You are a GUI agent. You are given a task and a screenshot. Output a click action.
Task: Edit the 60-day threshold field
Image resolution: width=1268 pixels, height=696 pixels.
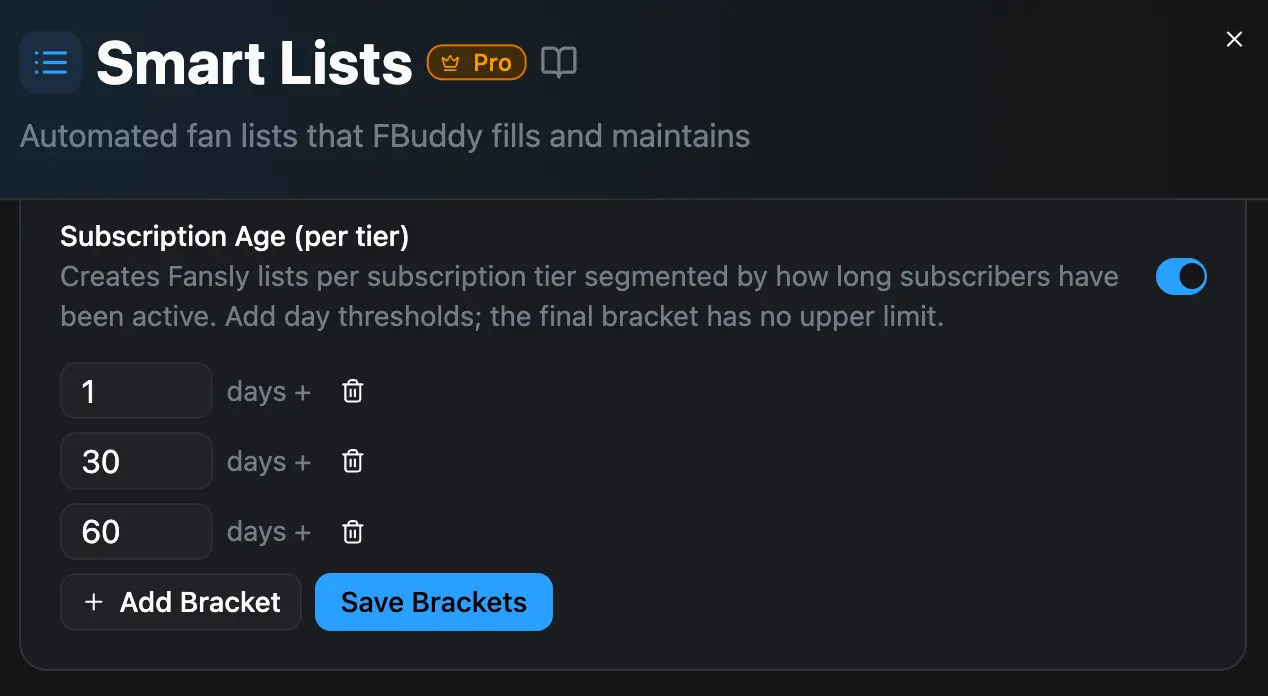pyautogui.click(x=136, y=531)
